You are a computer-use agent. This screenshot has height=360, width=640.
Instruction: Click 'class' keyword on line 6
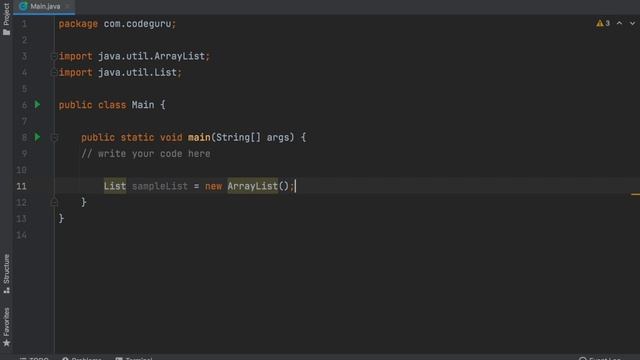(112, 105)
